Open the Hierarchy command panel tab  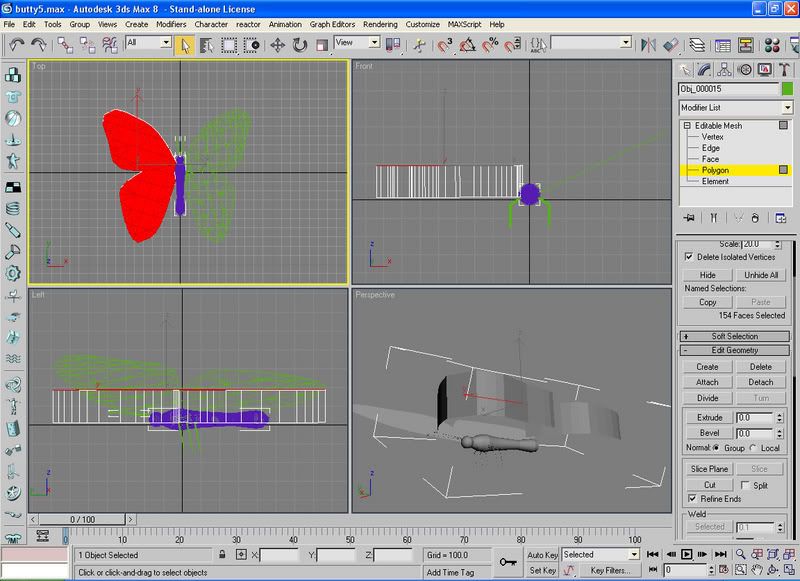[x=725, y=69]
